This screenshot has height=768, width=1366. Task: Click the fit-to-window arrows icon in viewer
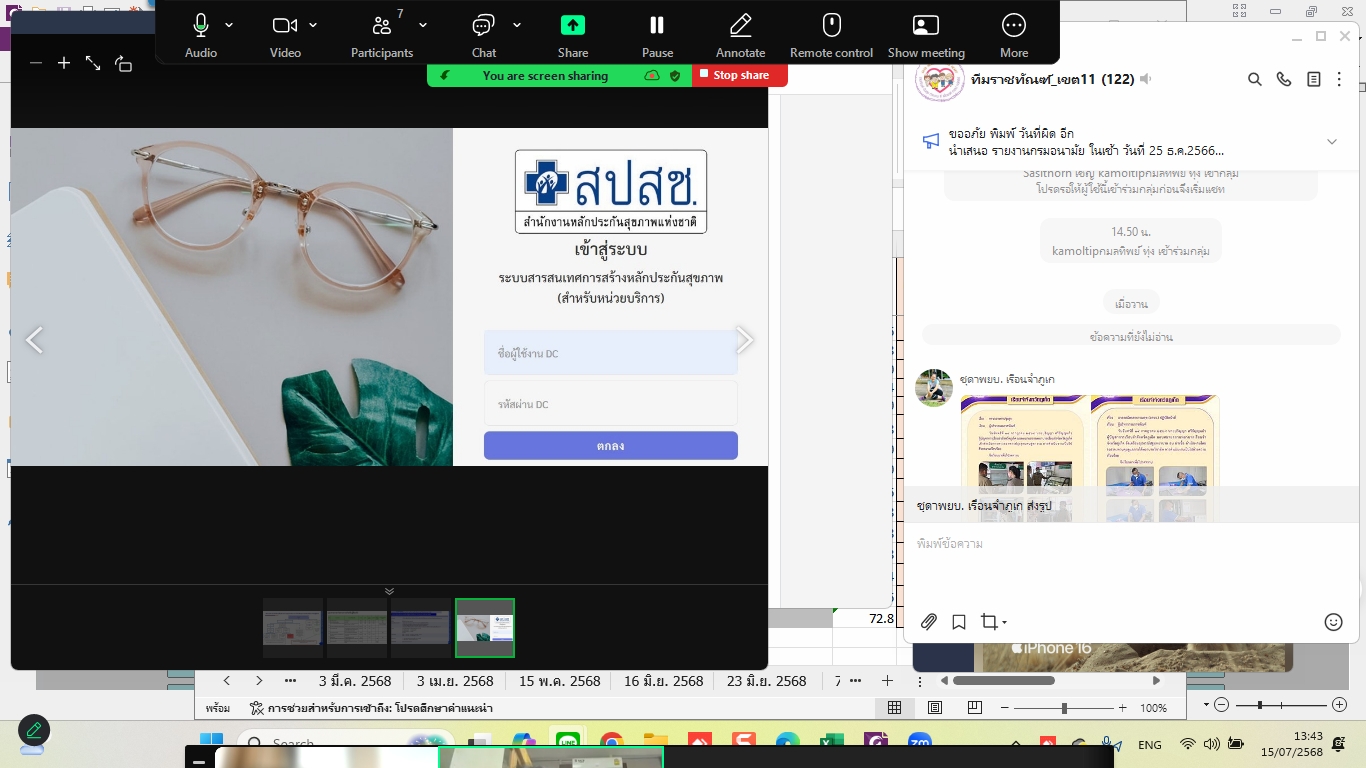[x=93, y=63]
